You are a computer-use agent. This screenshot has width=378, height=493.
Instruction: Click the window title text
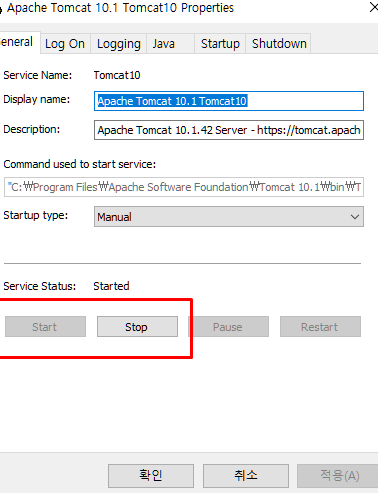pyautogui.click(x=120, y=8)
